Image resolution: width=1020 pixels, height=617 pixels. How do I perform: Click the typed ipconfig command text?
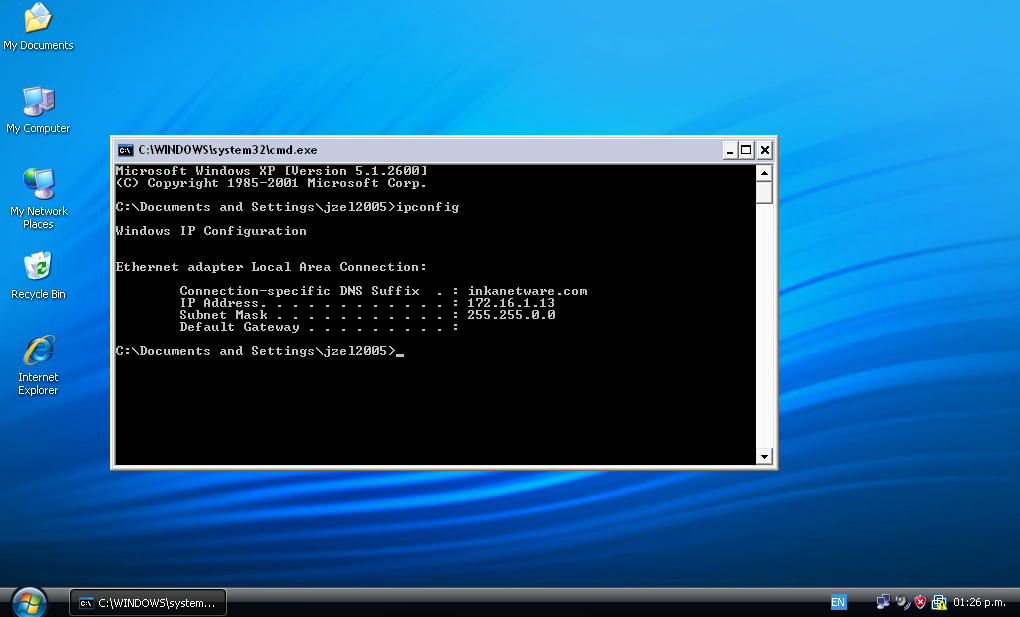pos(428,207)
